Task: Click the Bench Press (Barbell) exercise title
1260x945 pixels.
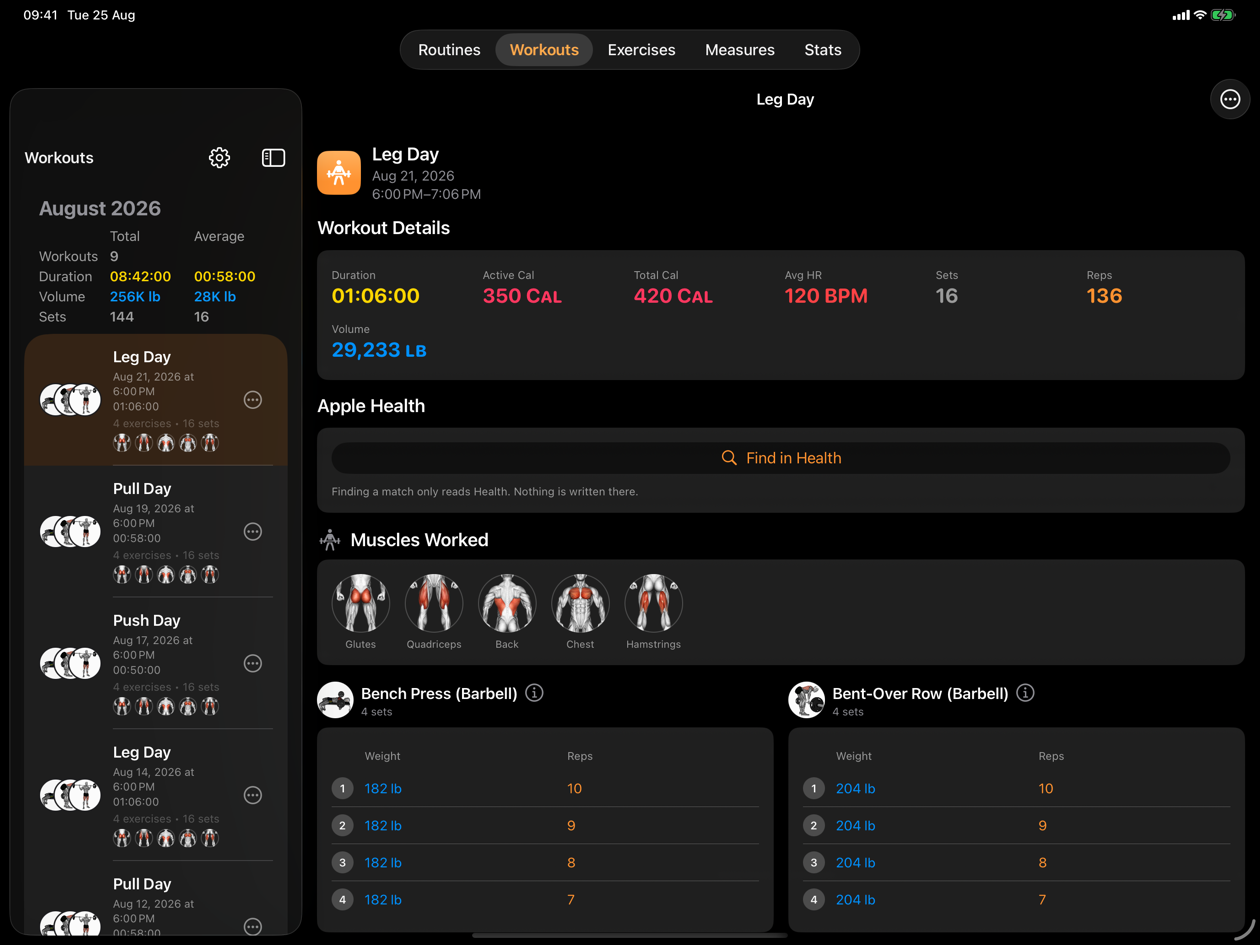Action: click(439, 693)
